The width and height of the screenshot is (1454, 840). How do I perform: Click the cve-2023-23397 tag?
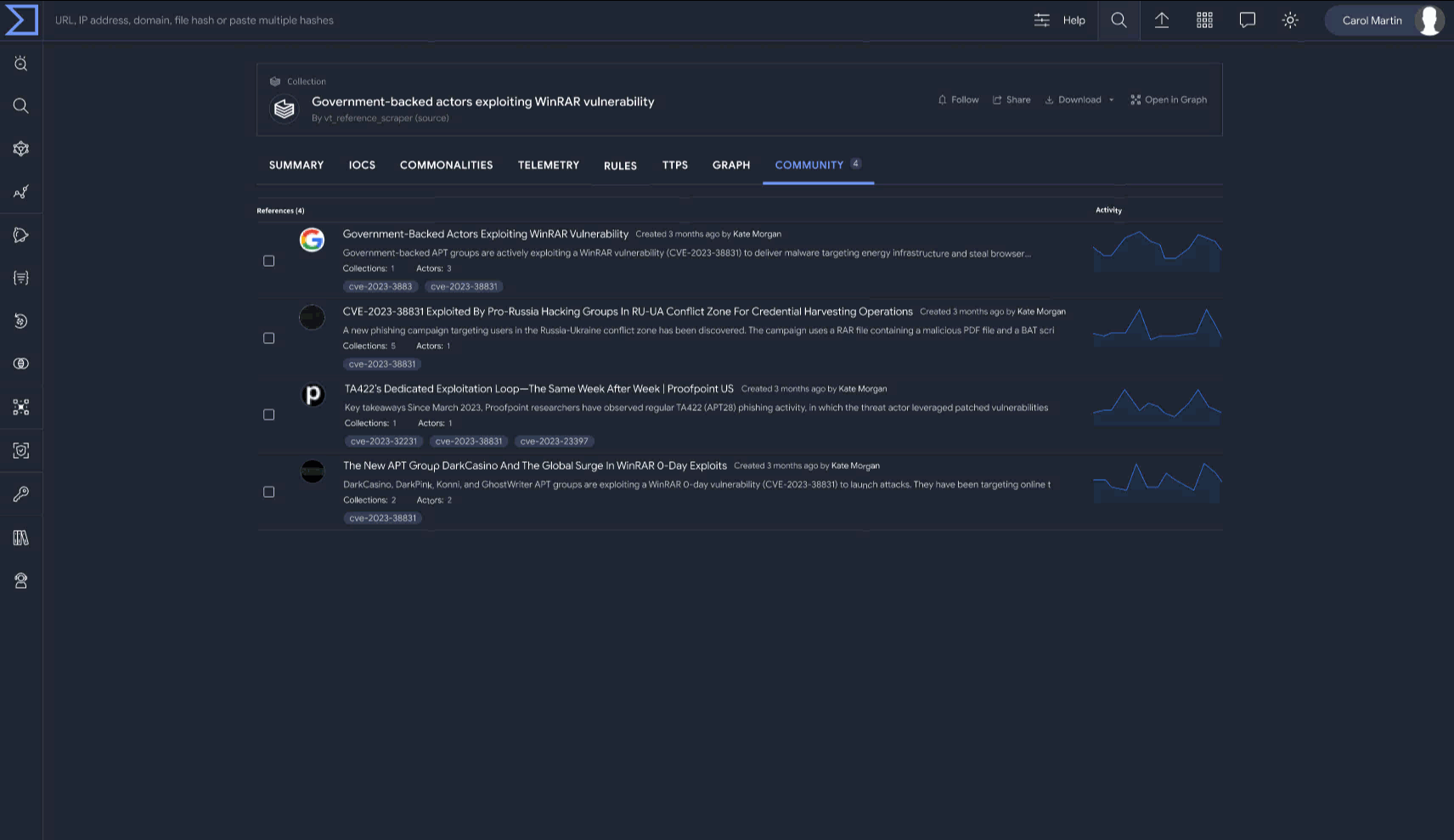click(554, 442)
